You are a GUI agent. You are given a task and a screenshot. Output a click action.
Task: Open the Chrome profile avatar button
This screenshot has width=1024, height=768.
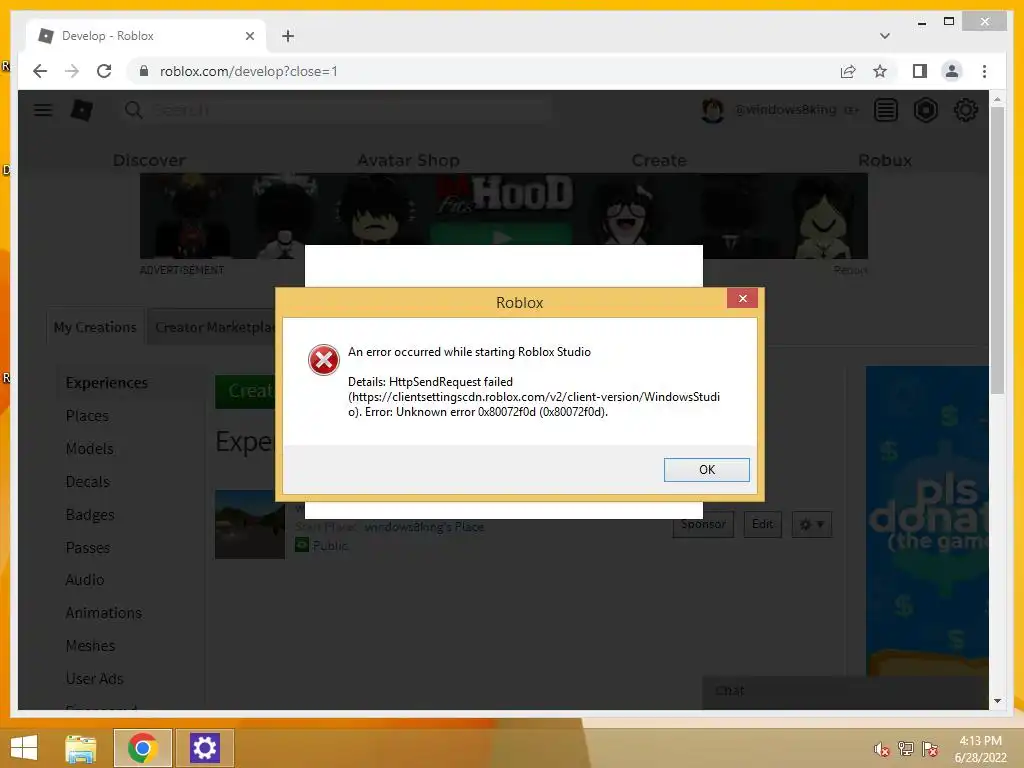click(x=952, y=71)
